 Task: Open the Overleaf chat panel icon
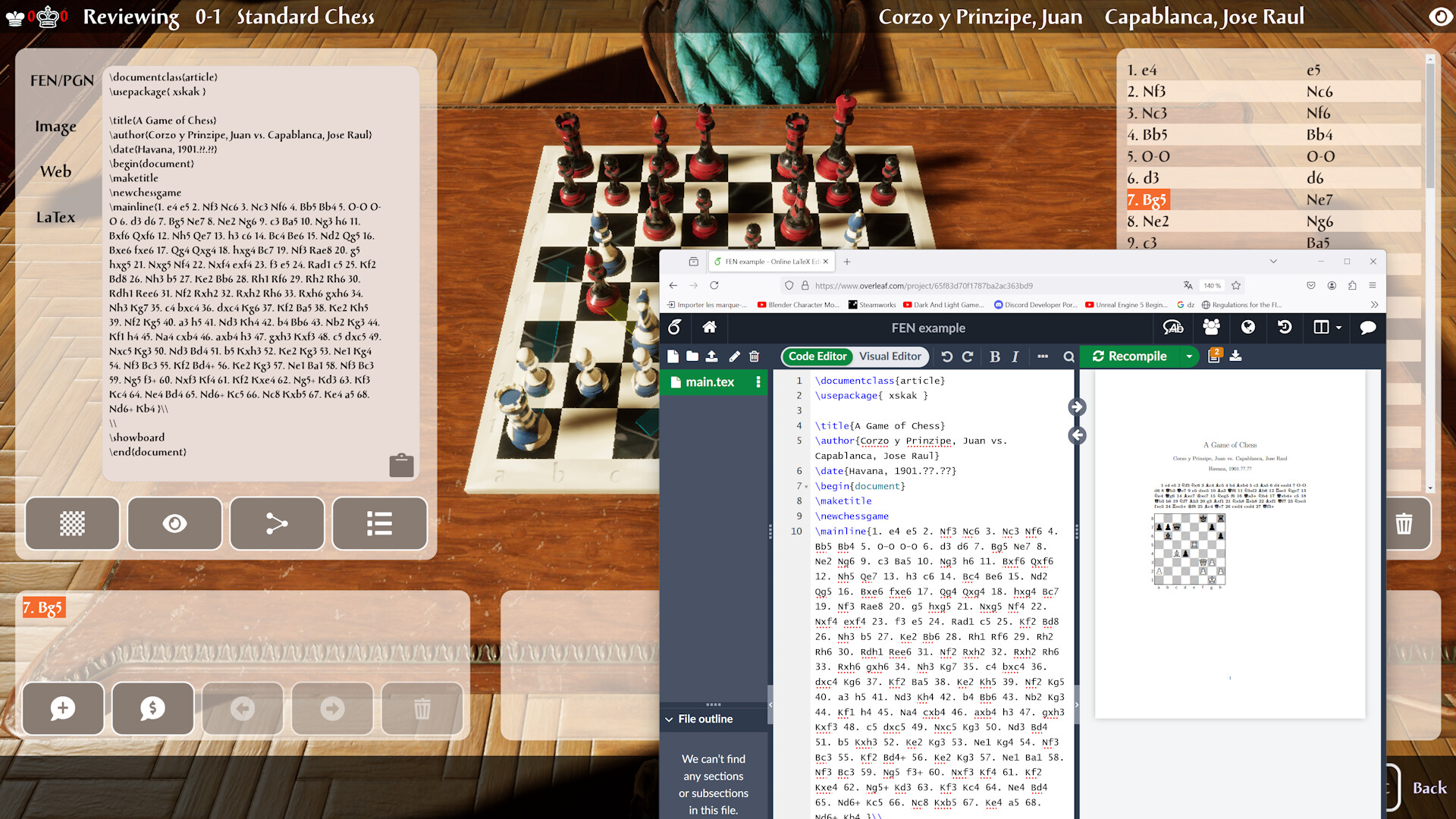click(1367, 328)
